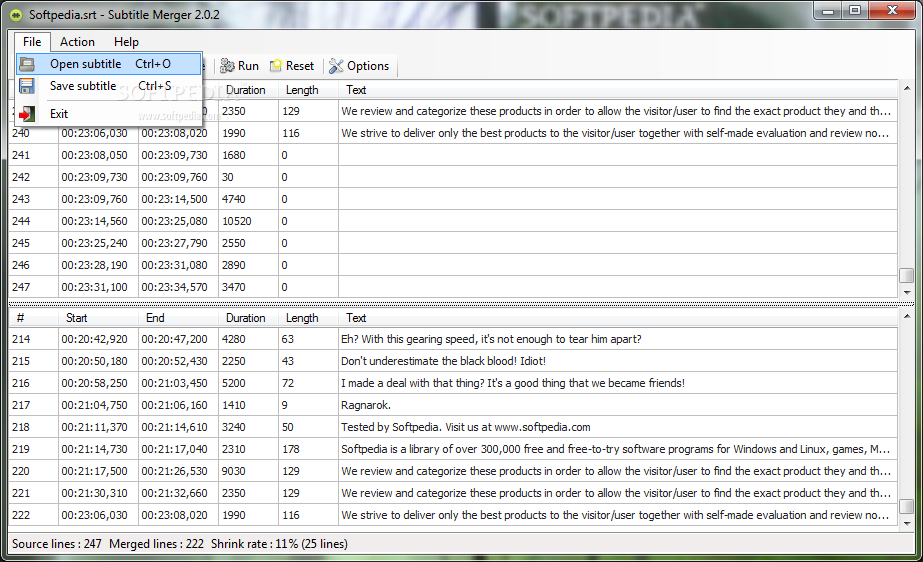Open the File menu
923x562 pixels.
(32, 42)
